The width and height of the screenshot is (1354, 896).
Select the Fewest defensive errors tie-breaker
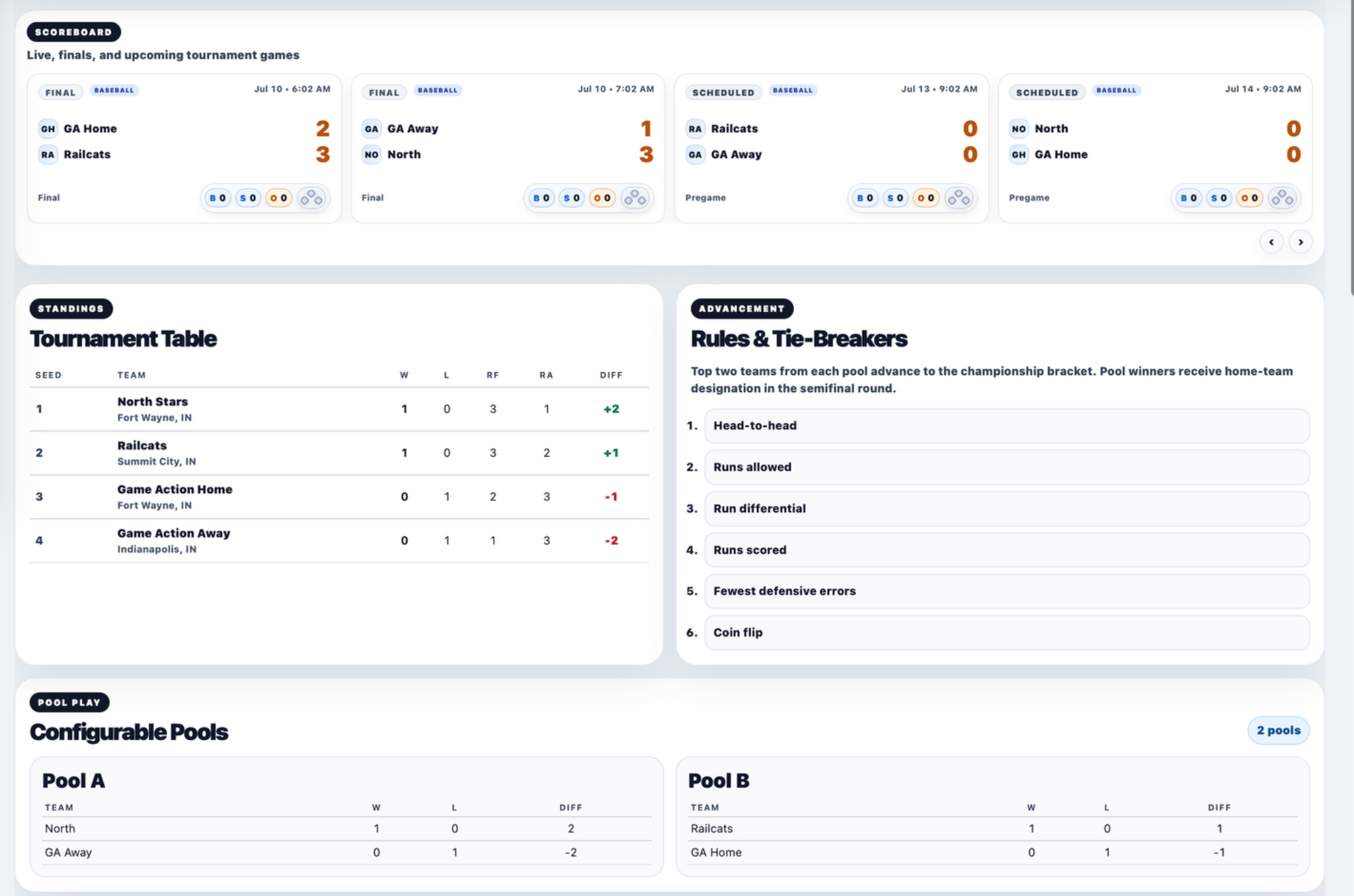(x=1007, y=591)
